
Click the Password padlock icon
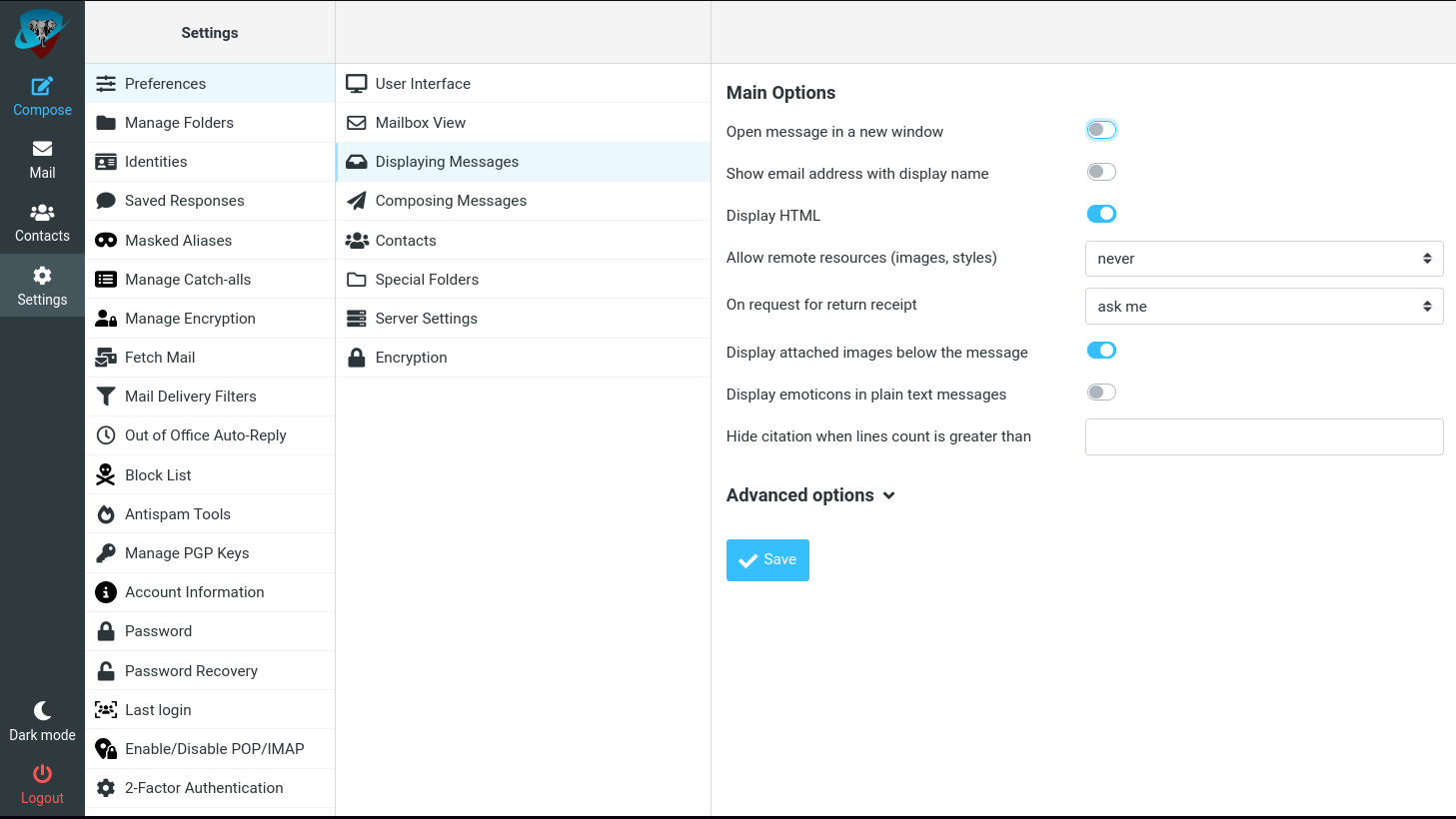(x=106, y=631)
